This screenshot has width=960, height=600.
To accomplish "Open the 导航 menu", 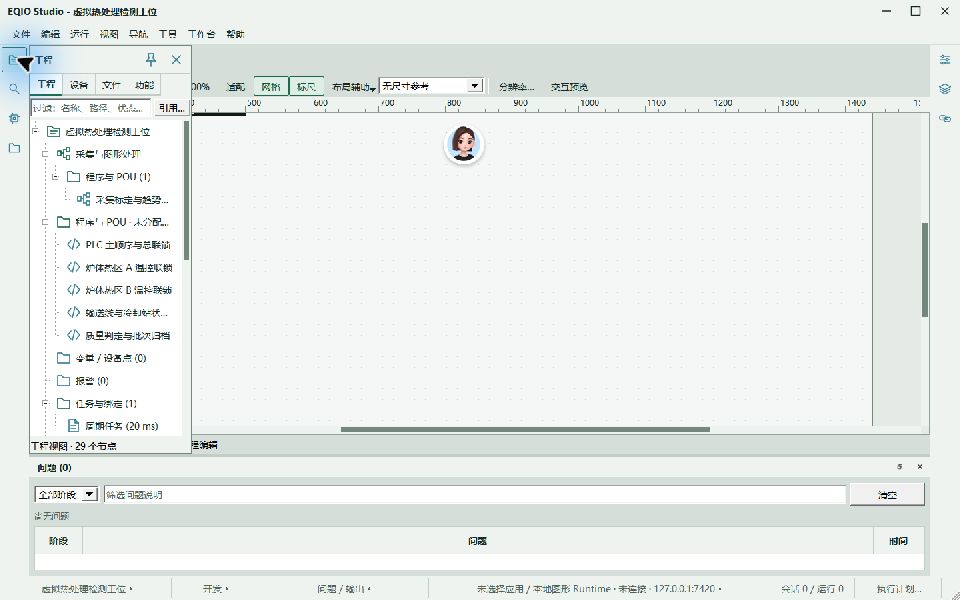I will point(138,34).
